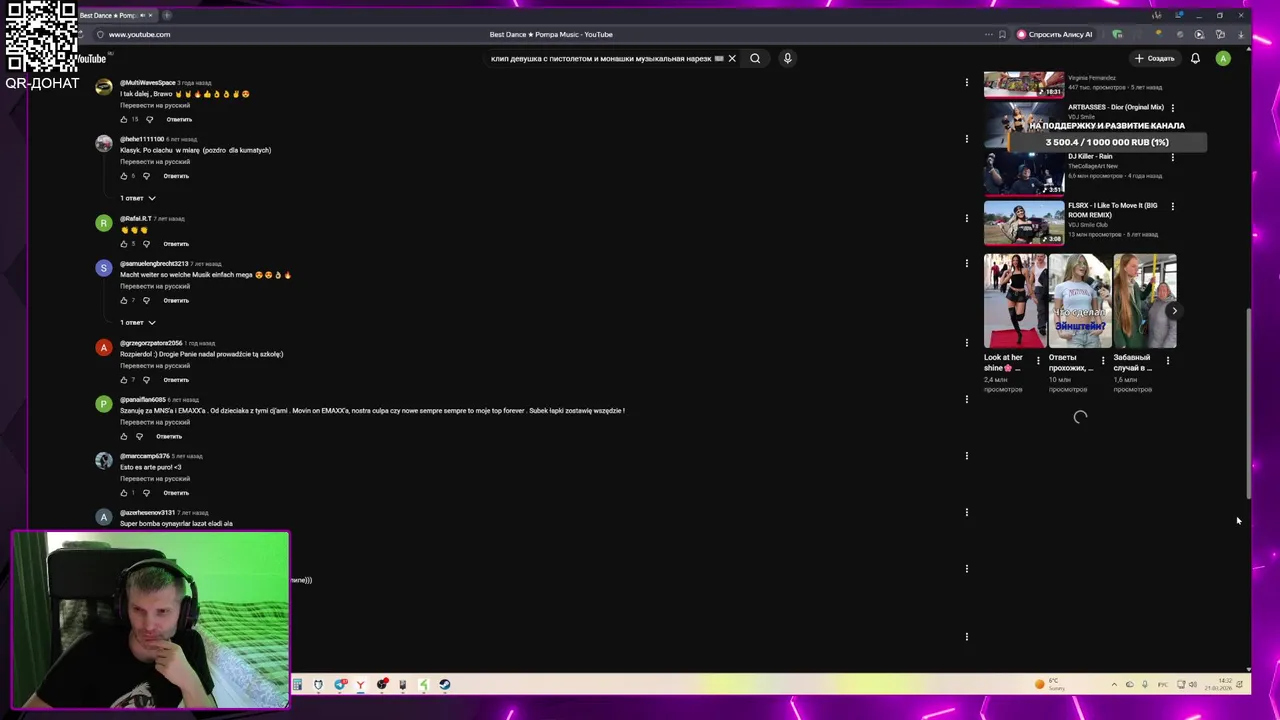Open Steam from the taskbar
The width and height of the screenshot is (1280, 720).
pyautogui.click(x=445, y=685)
